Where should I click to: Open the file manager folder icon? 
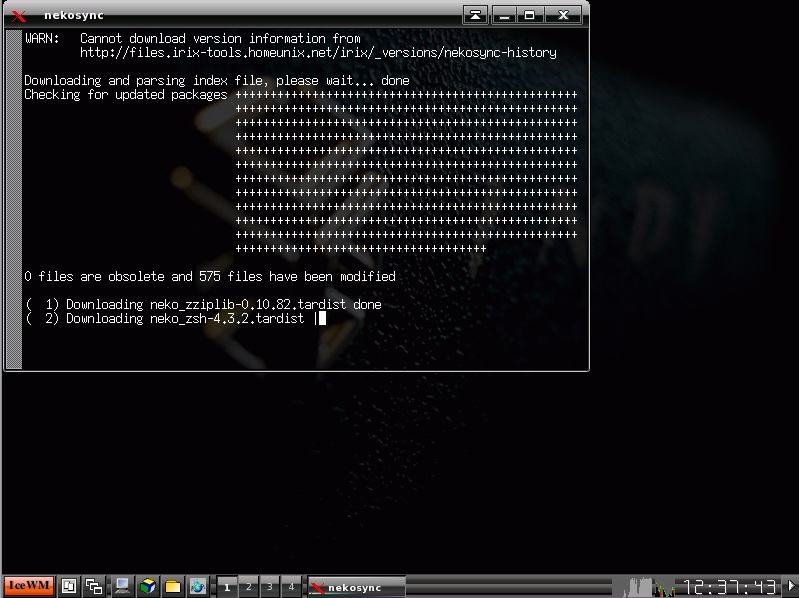[172, 587]
